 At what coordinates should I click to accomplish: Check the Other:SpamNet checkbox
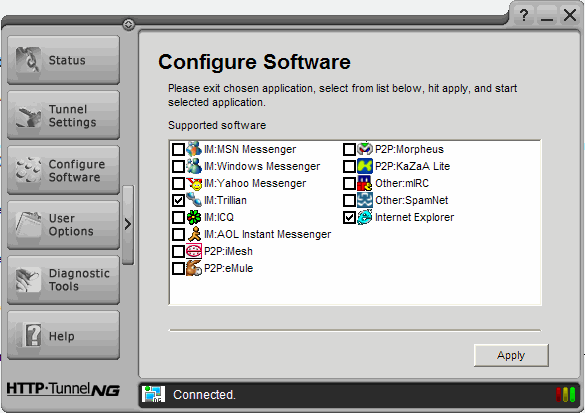(349, 200)
